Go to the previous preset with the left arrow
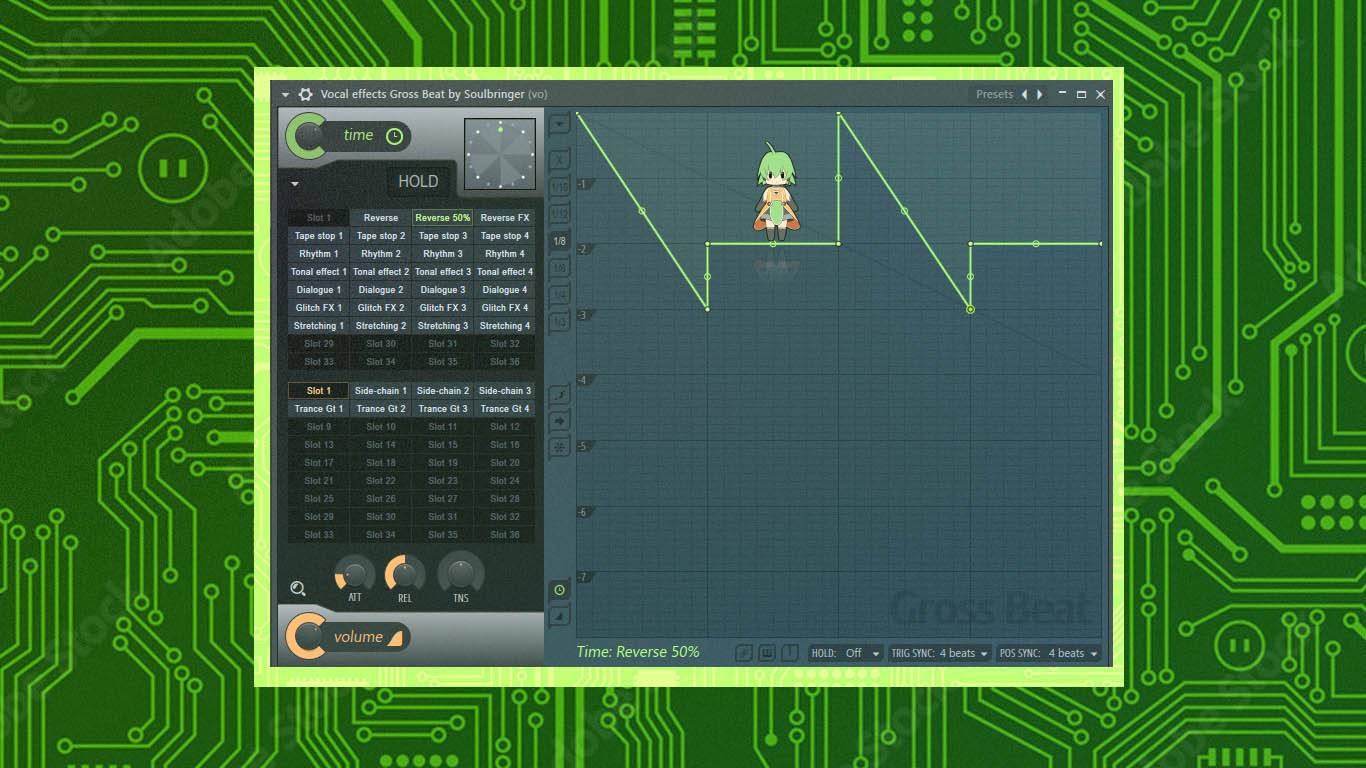The height and width of the screenshot is (768, 1366). point(1024,94)
